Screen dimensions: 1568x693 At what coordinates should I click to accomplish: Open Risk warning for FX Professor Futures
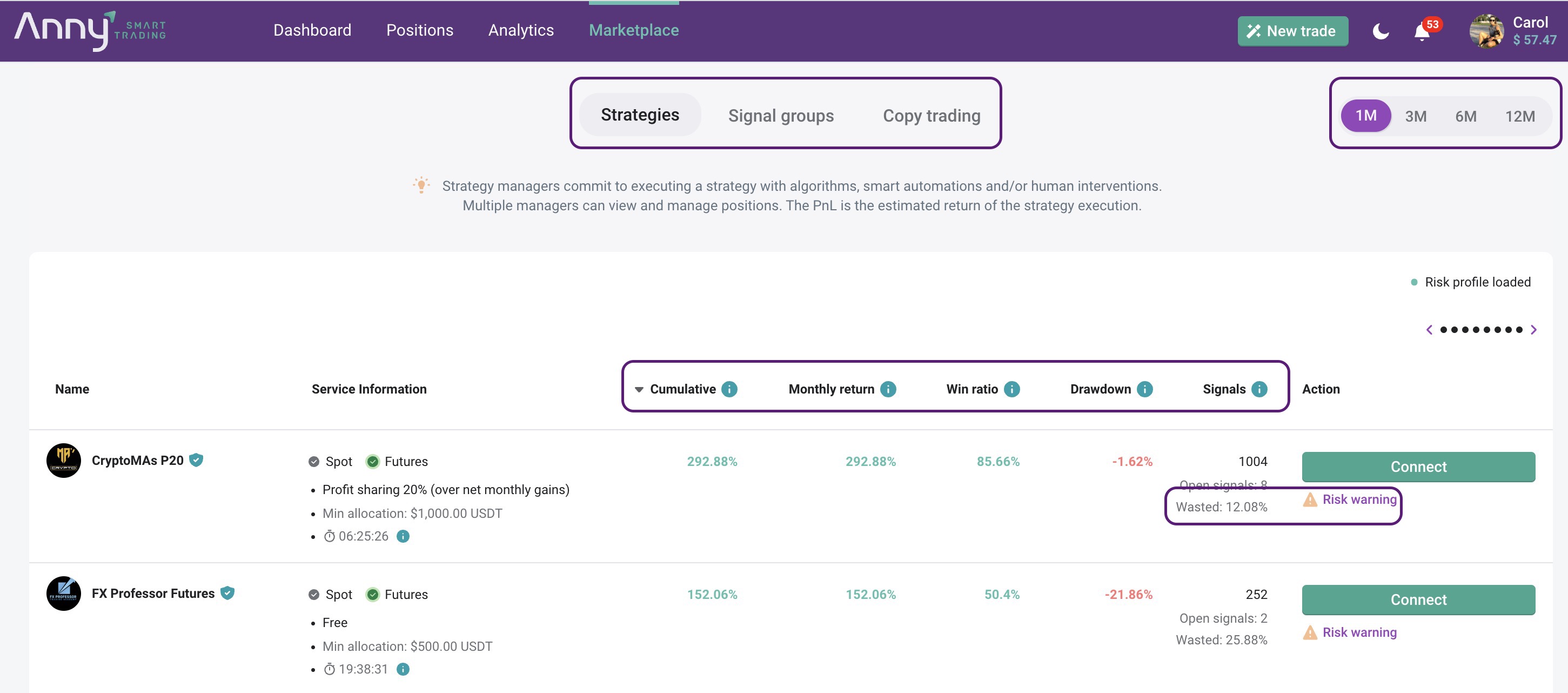click(1358, 632)
